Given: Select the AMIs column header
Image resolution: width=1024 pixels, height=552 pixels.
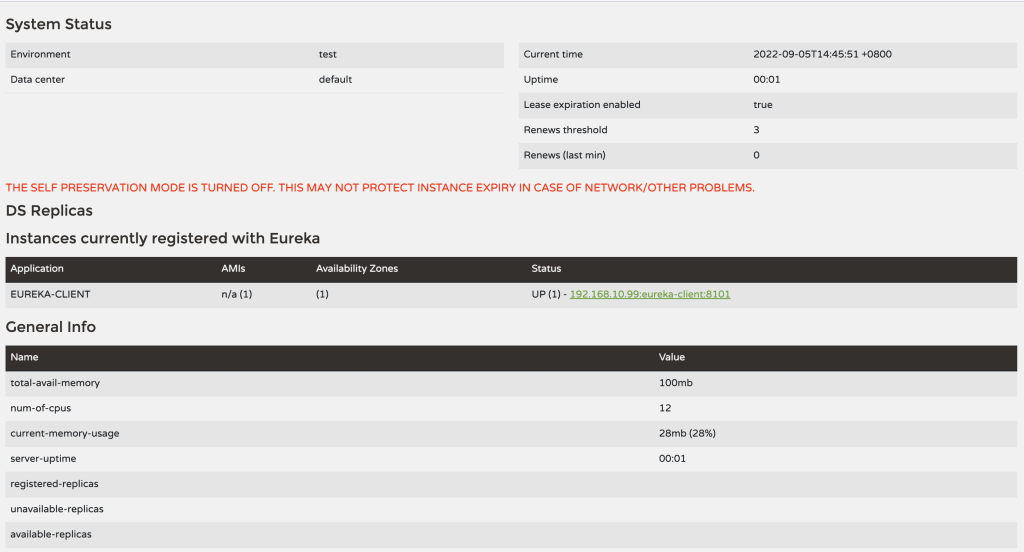Looking at the screenshot, I should [x=233, y=268].
